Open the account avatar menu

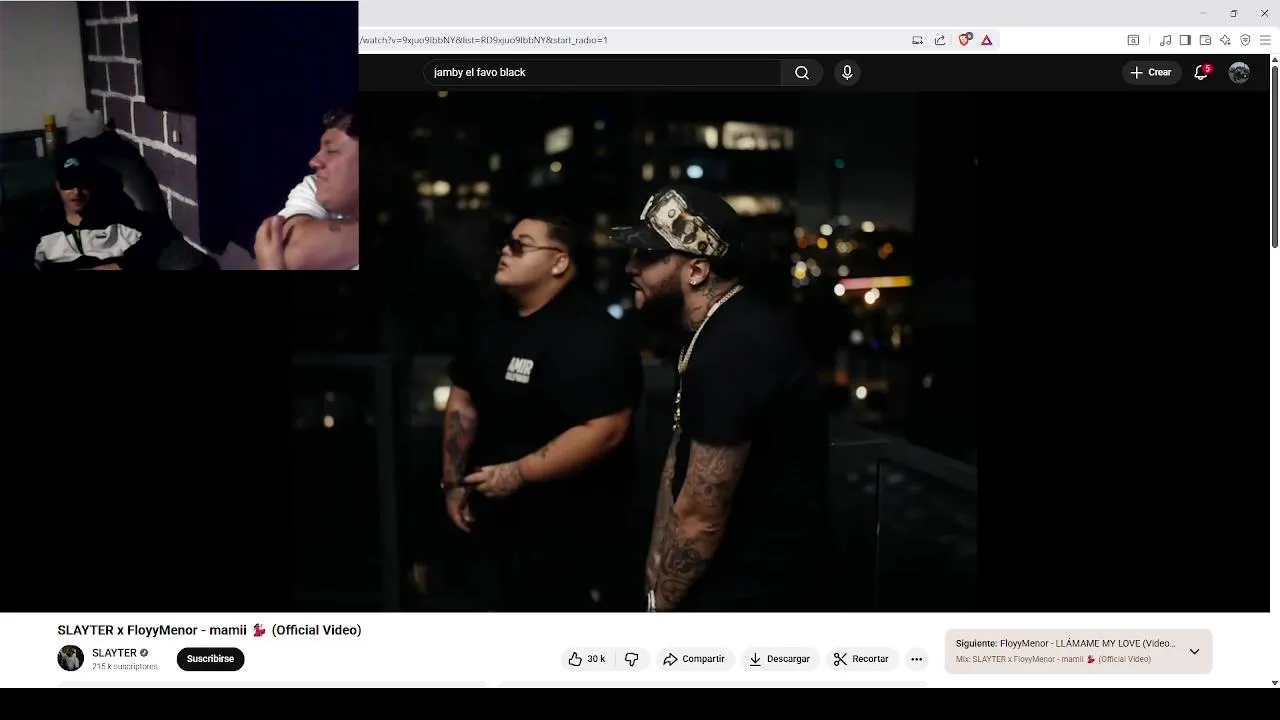click(x=1239, y=72)
